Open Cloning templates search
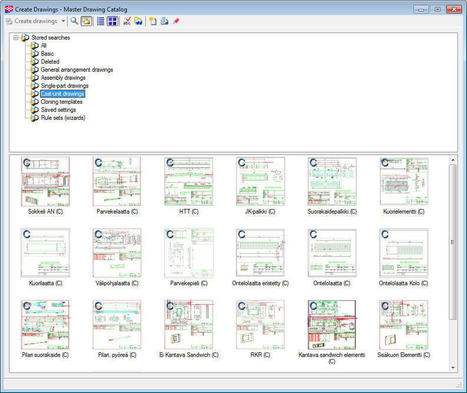The image size is (467, 393). click(61, 102)
